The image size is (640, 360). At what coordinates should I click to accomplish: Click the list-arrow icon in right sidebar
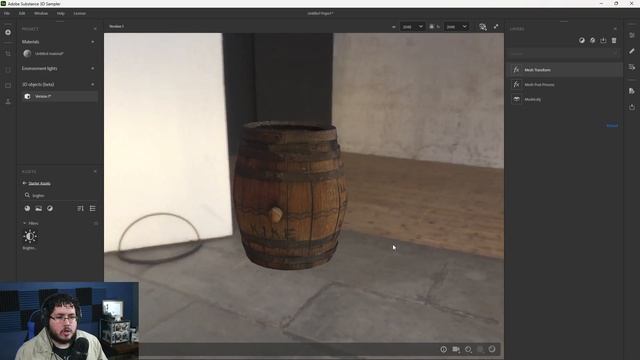tap(632, 67)
